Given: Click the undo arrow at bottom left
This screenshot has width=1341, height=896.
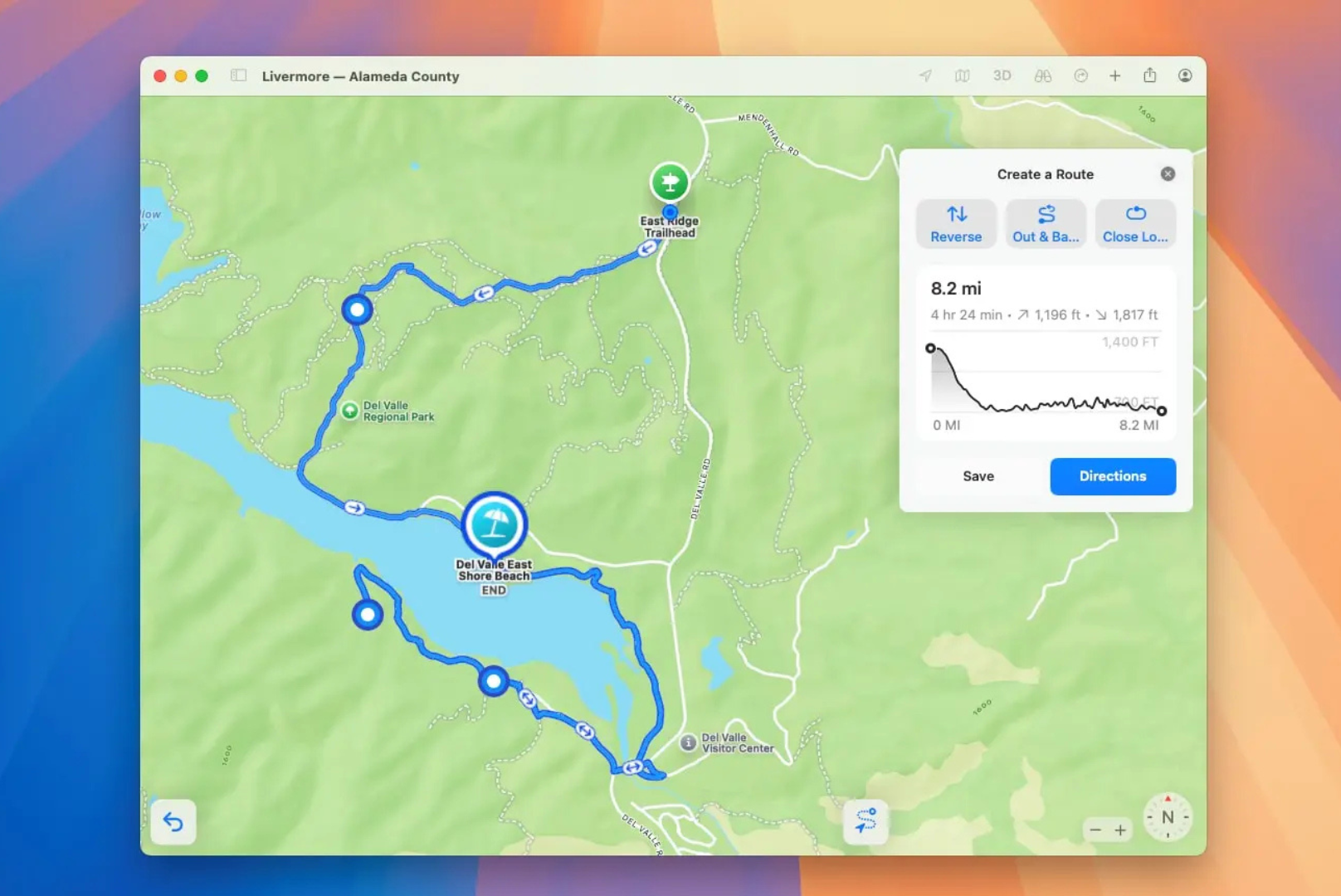Looking at the screenshot, I should tap(174, 821).
